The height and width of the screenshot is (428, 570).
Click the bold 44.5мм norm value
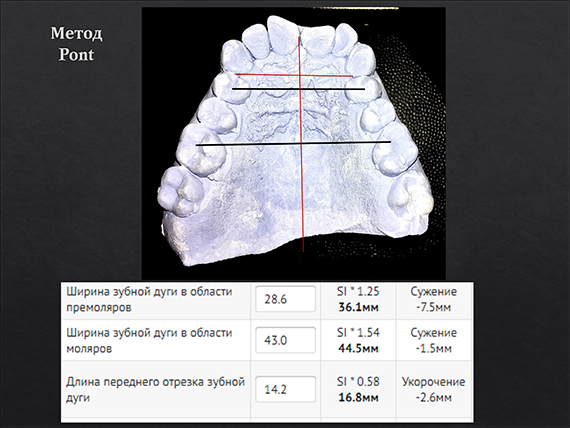(x=358, y=348)
